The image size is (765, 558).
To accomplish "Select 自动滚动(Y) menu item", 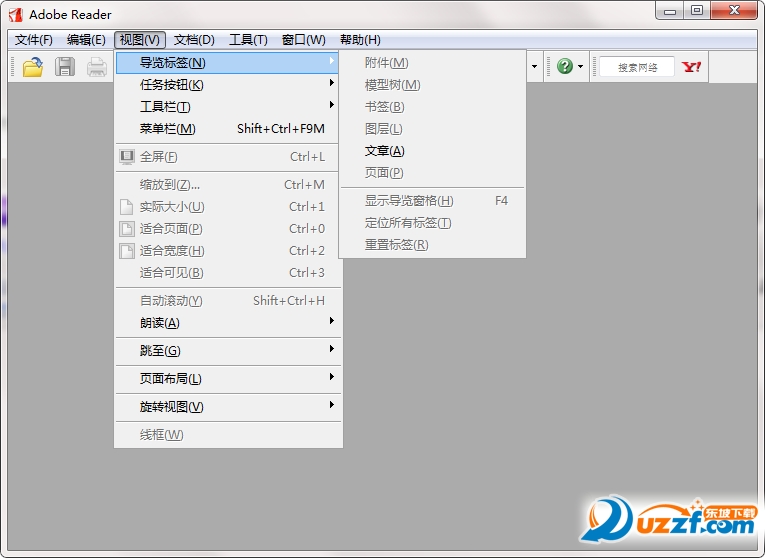I will point(228,301).
